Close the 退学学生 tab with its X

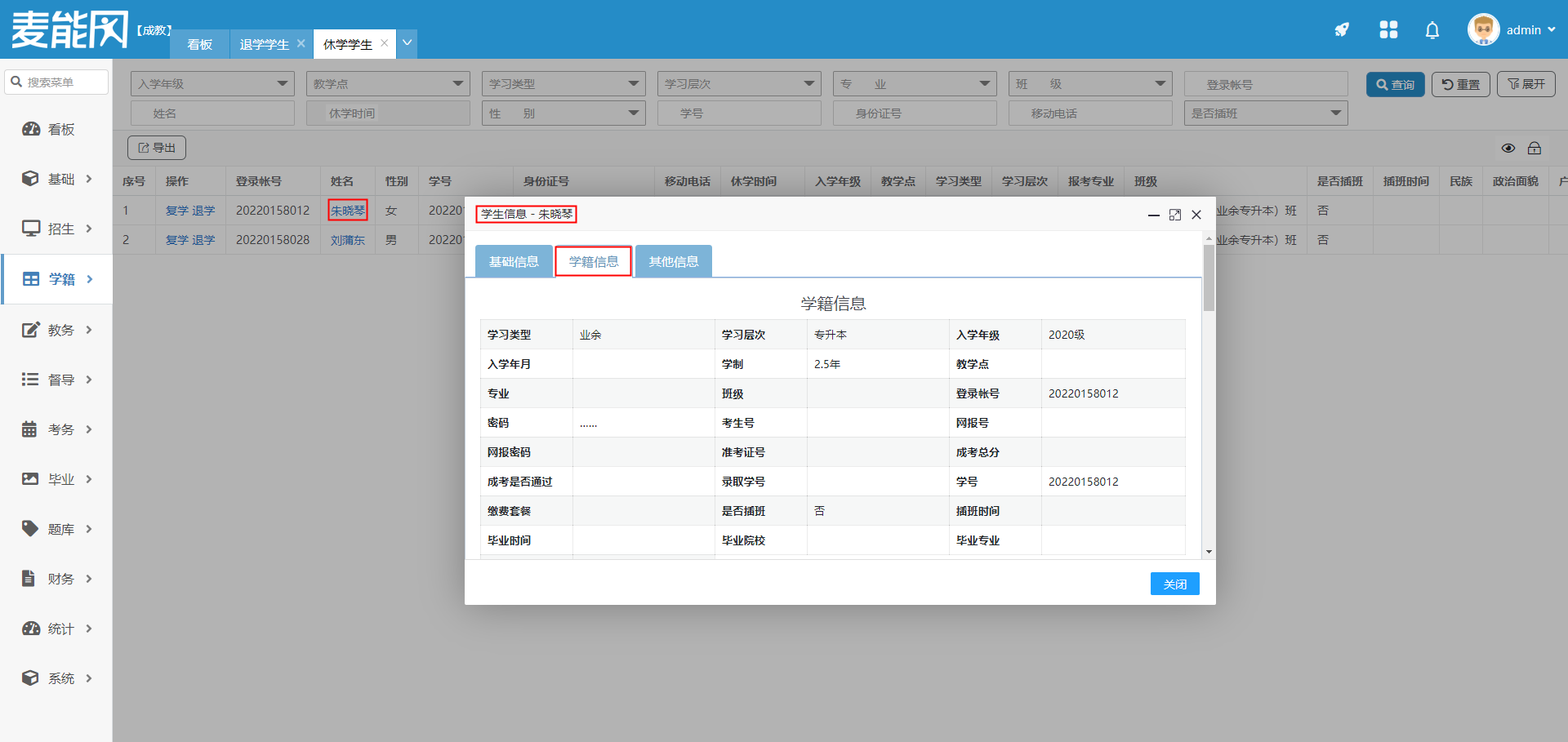(x=301, y=43)
